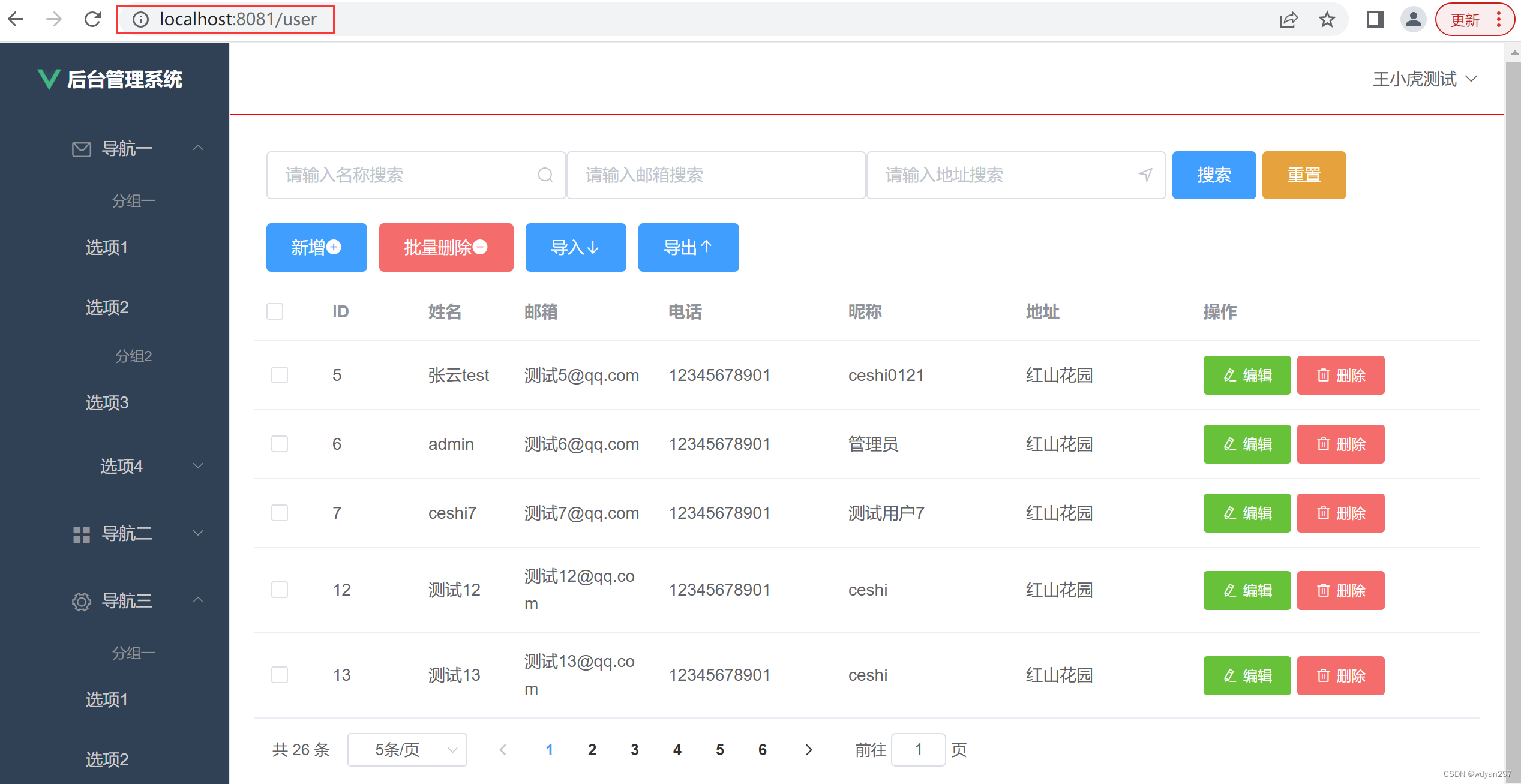Edit the 测试13 user row
Viewport: 1521px width, 784px height.
click(x=1247, y=675)
